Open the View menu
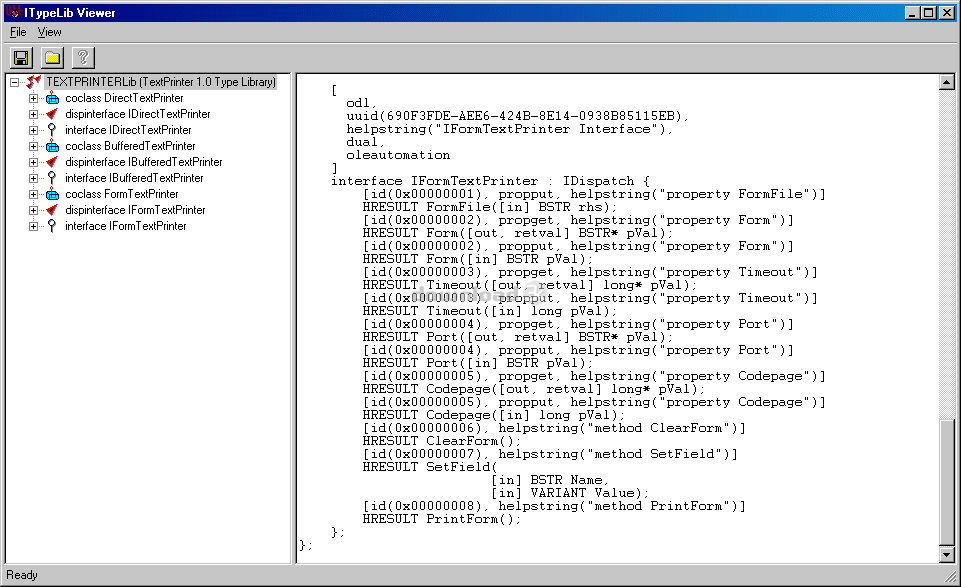 point(49,32)
